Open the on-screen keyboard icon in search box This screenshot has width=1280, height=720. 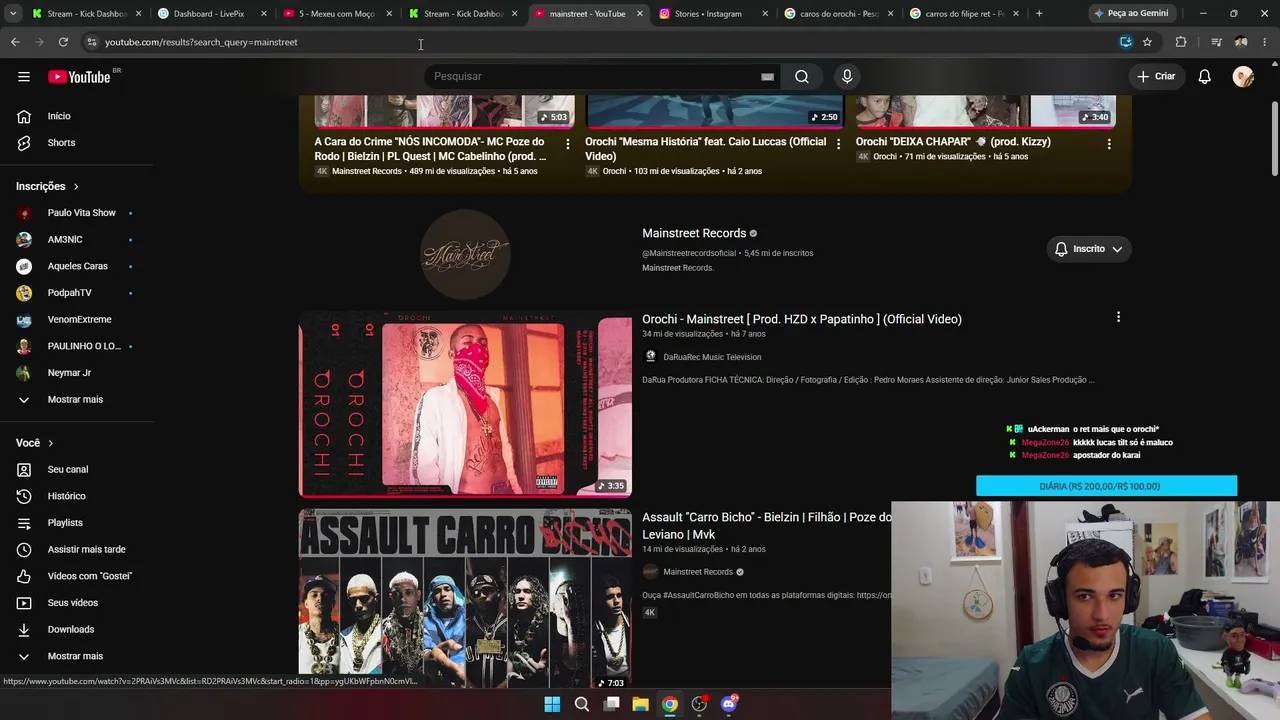tap(767, 77)
